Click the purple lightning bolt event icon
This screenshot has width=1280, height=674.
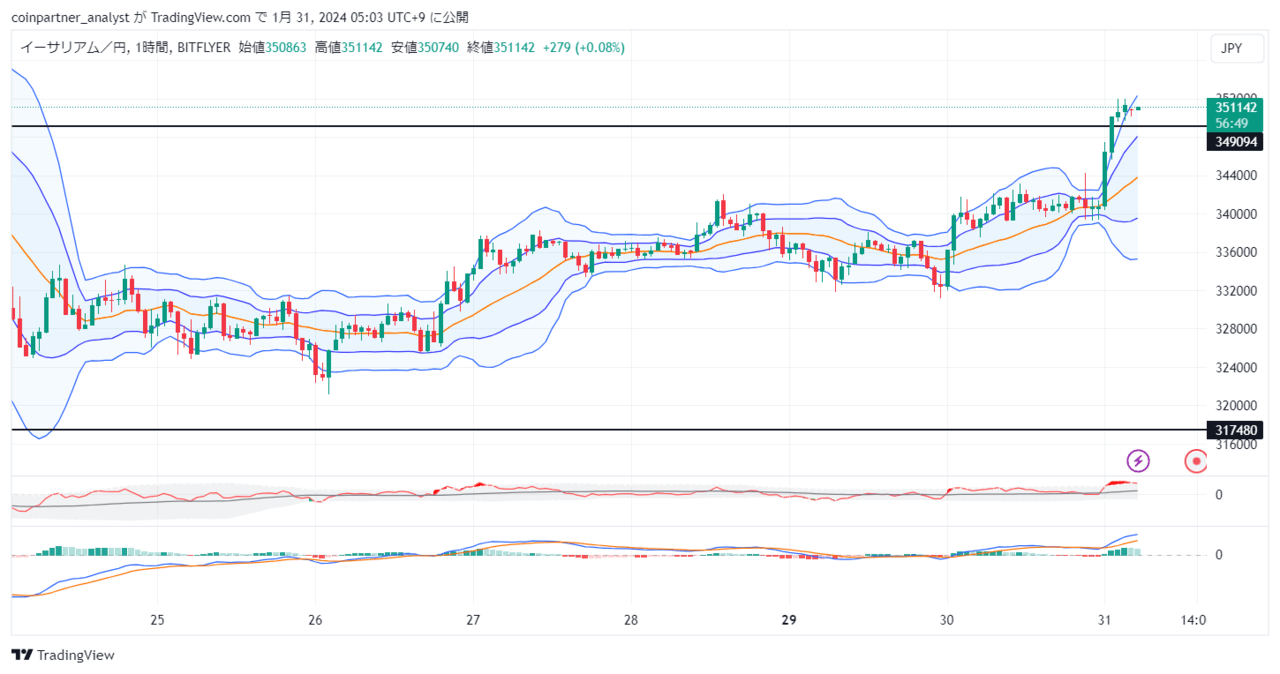[1138, 461]
